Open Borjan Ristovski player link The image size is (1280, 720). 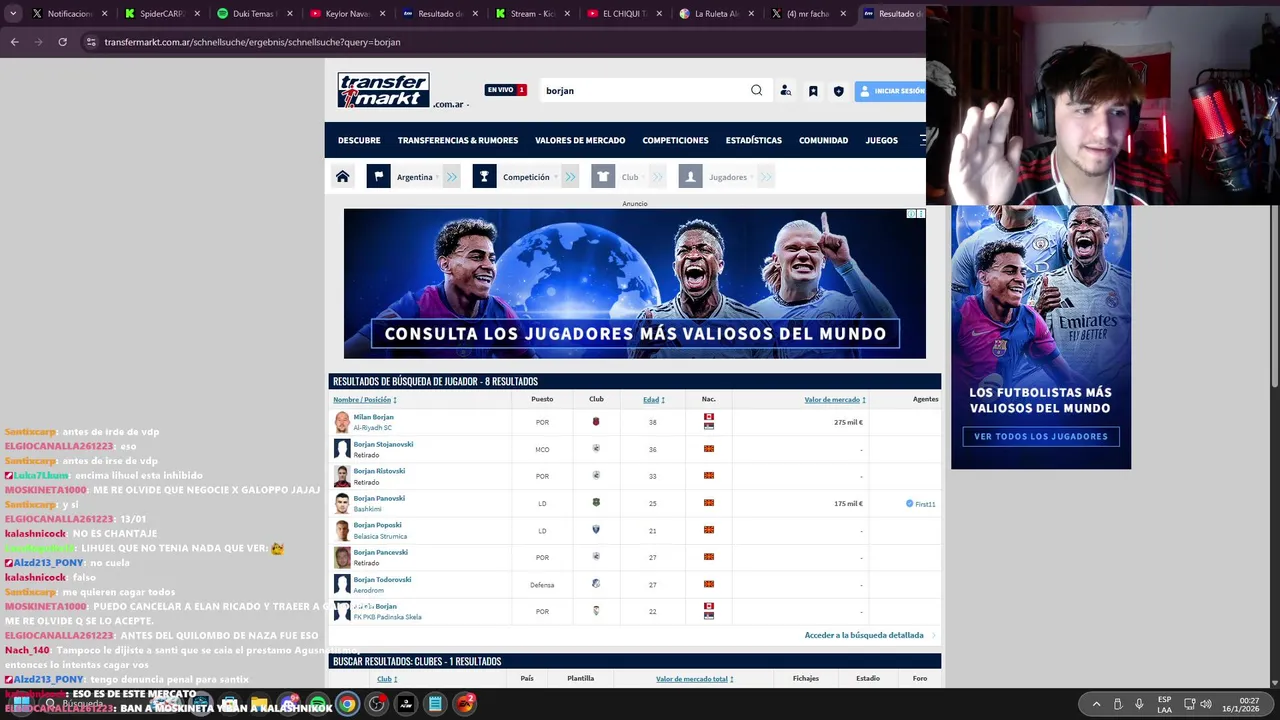pyautogui.click(x=379, y=471)
